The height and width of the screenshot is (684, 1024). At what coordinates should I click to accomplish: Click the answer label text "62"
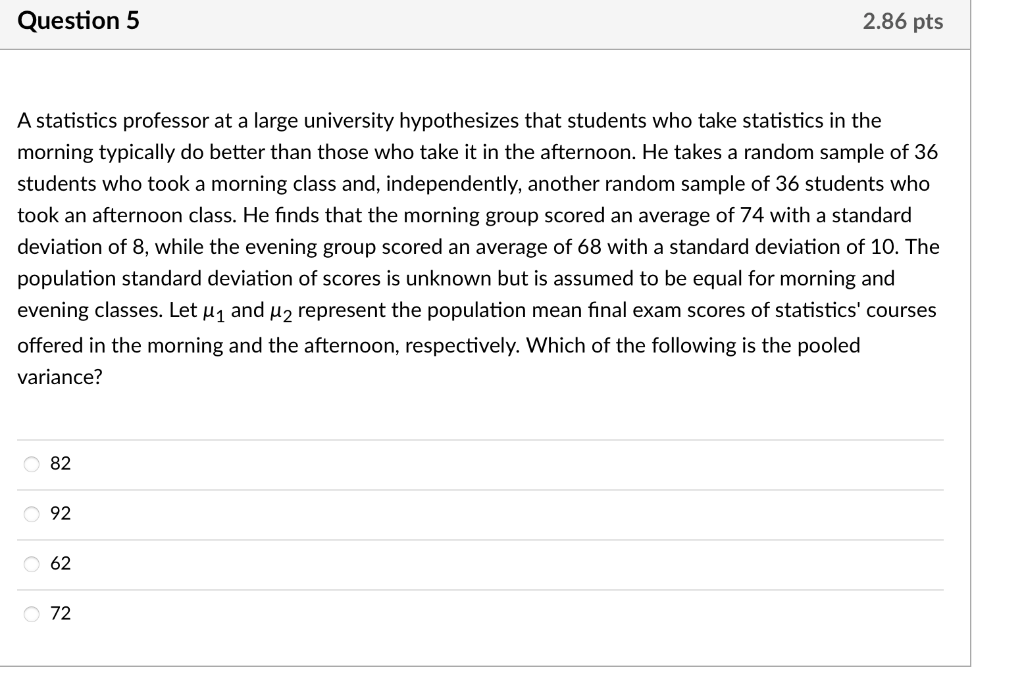pyautogui.click(x=61, y=564)
